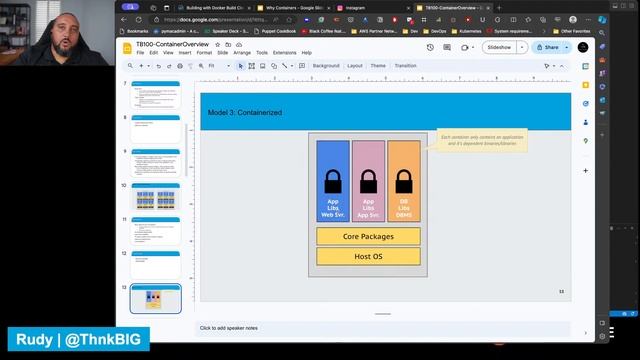Expand the hidden bookmarks chevron
Image resolution: width=640 pixels, height=360 pixels.
[x=544, y=31]
